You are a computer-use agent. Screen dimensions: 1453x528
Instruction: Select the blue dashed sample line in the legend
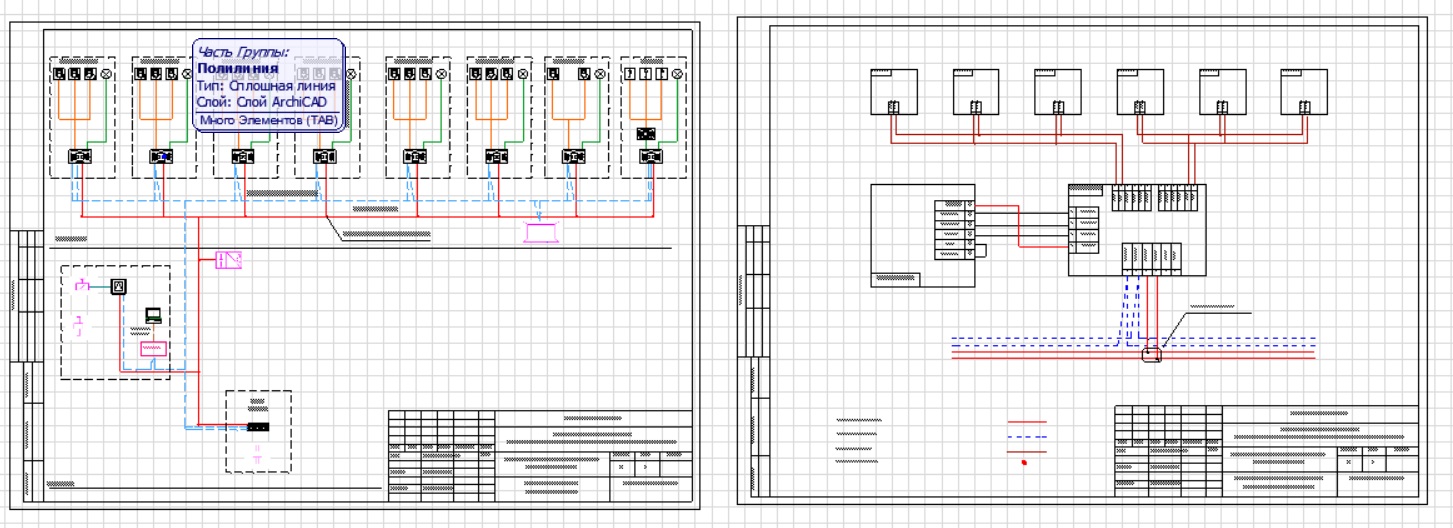tap(1028, 437)
